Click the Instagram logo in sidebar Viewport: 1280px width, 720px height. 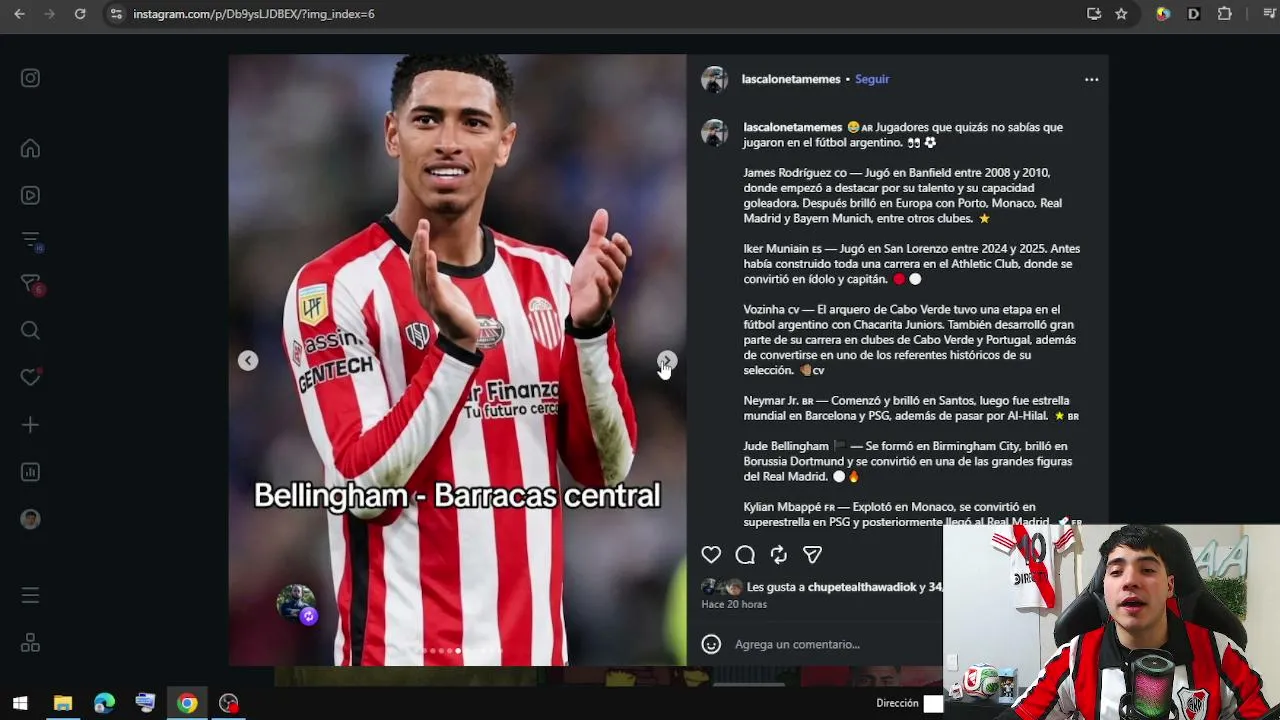click(x=31, y=78)
